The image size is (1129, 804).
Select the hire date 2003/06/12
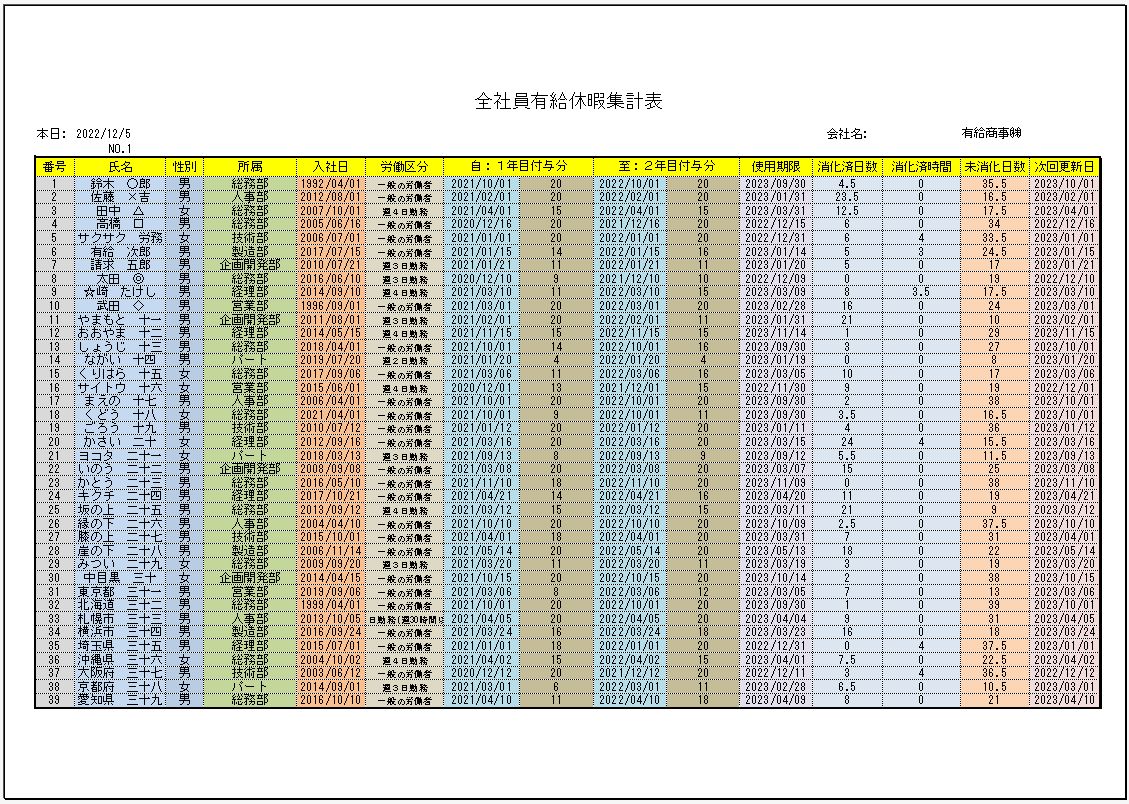[331, 672]
